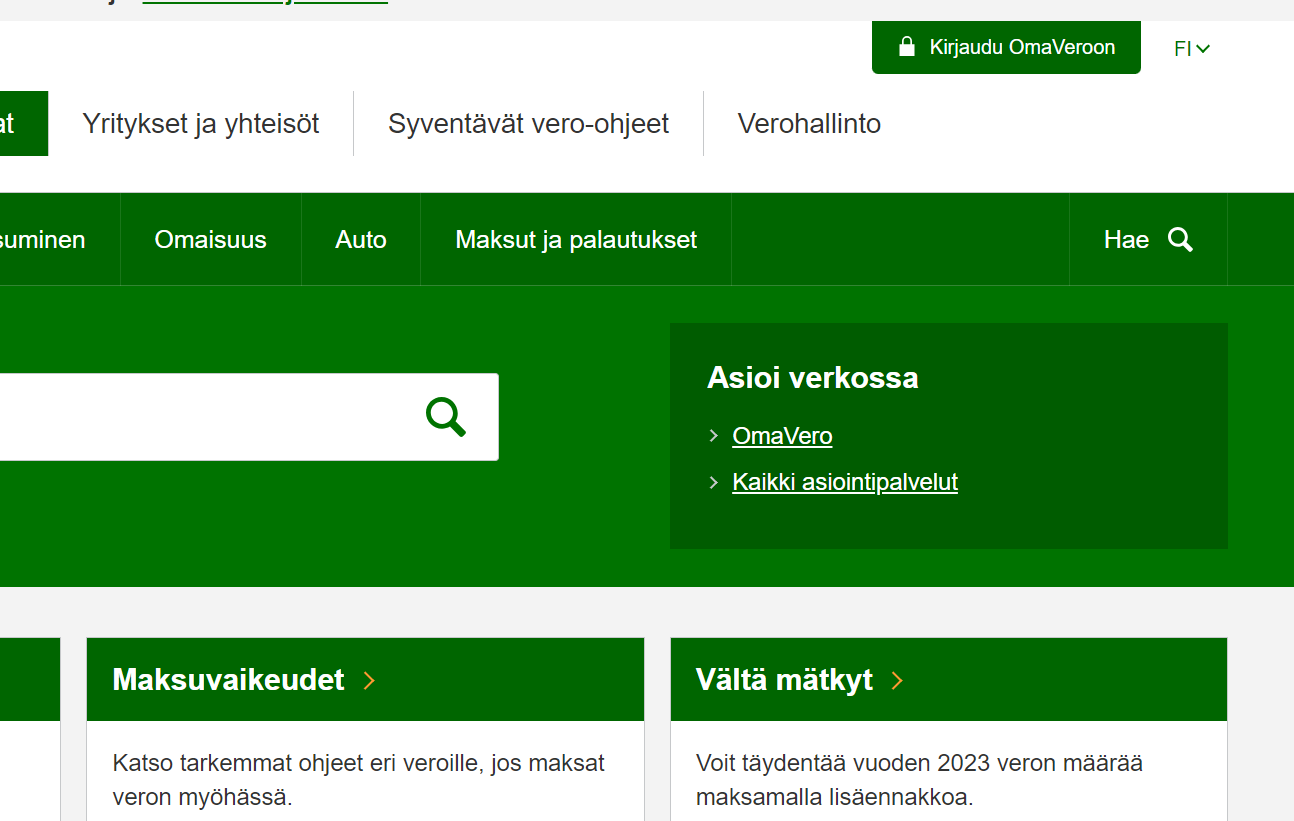This screenshot has width=1294, height=821.
Task: Open the Verohallinto section
Action: (809, 123)
